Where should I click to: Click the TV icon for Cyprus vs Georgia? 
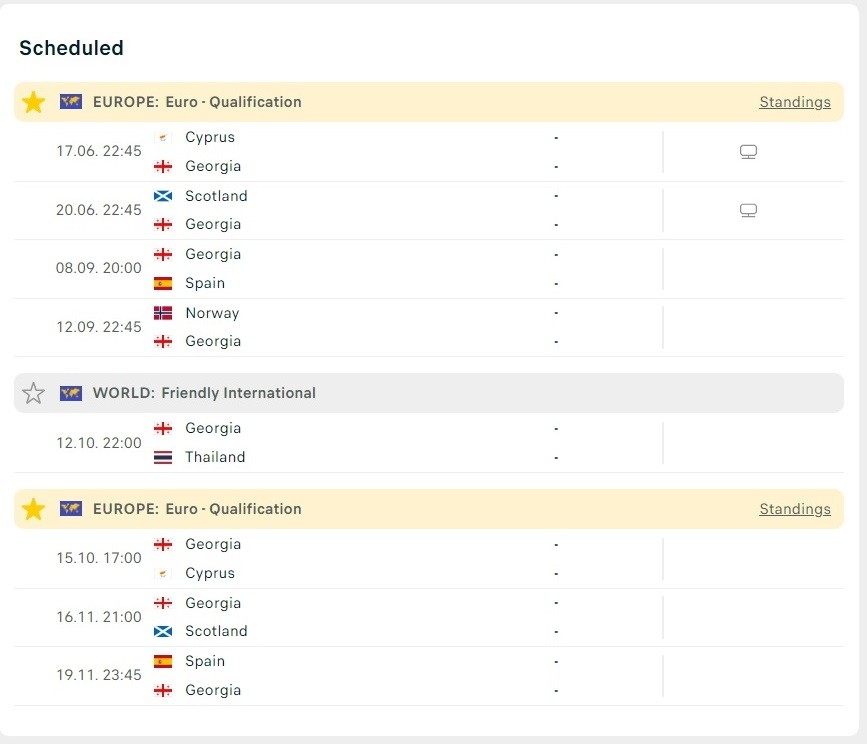(748, 151)
